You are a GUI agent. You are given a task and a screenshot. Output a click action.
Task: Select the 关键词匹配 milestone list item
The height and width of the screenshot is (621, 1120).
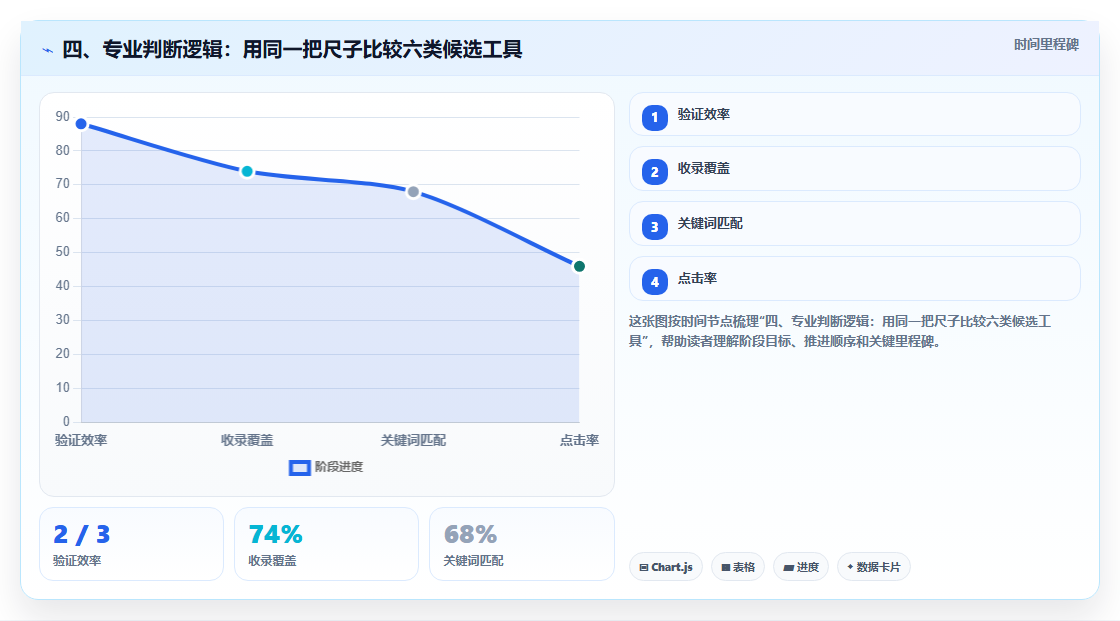pyautogui.click(x=854, y=224)
